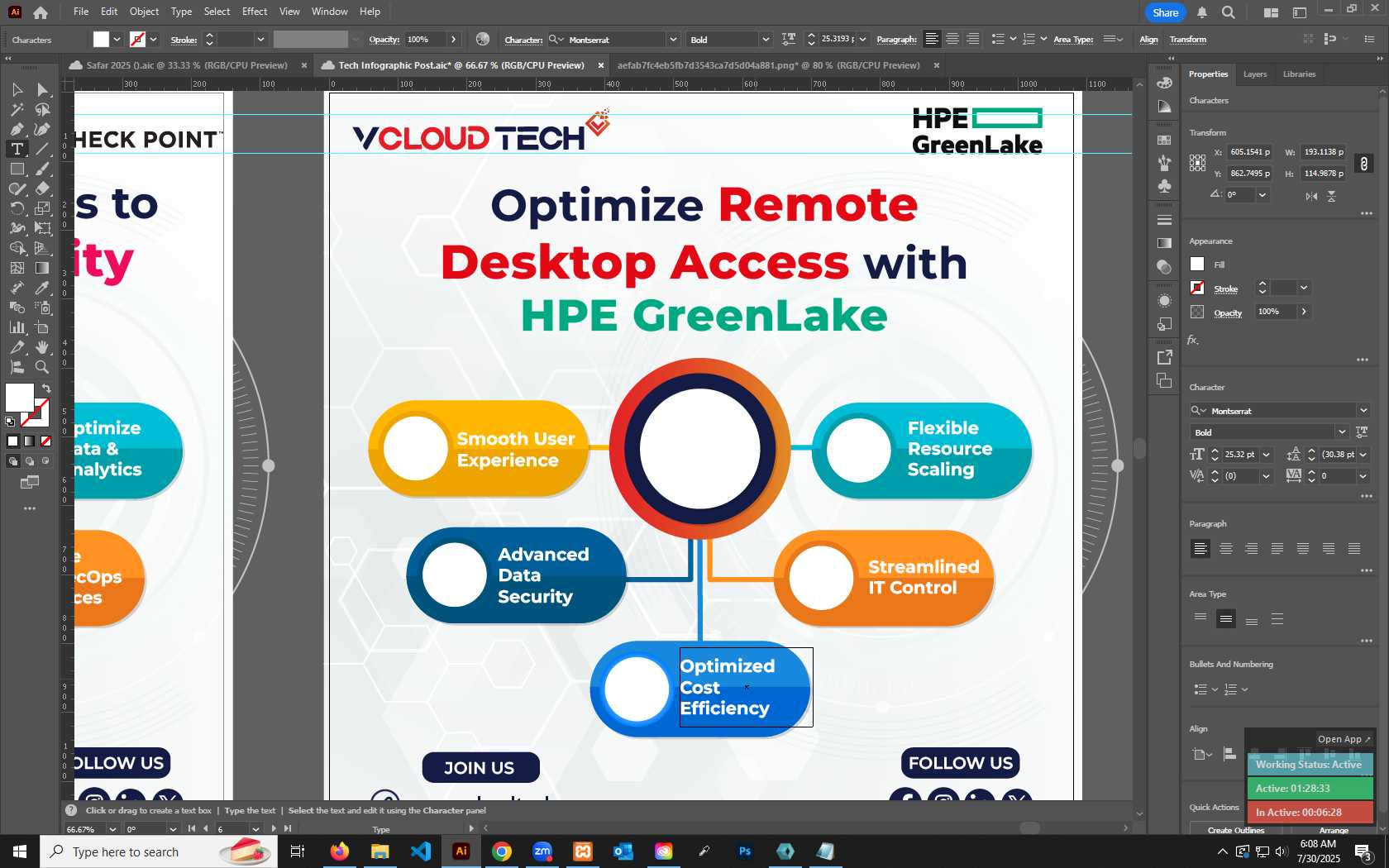Open the rotation angle dropdown in Transform
This screenshot has width=1389, height=868.
(x=1262, y=195)
